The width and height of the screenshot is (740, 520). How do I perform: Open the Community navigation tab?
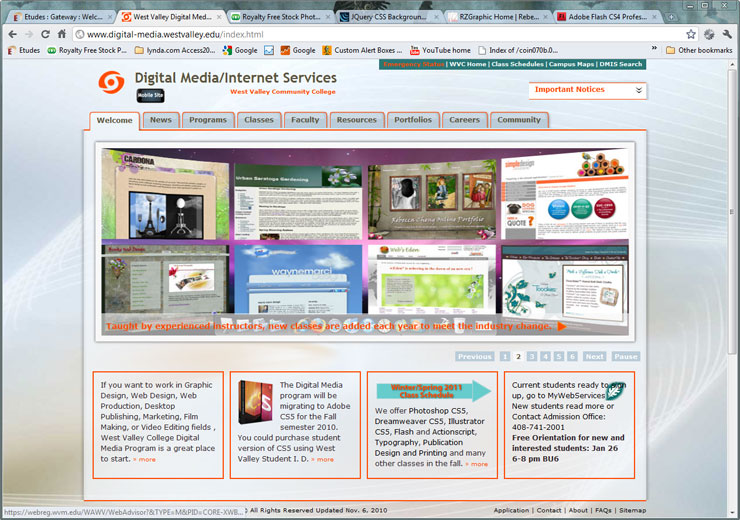[x=519, y=120]
